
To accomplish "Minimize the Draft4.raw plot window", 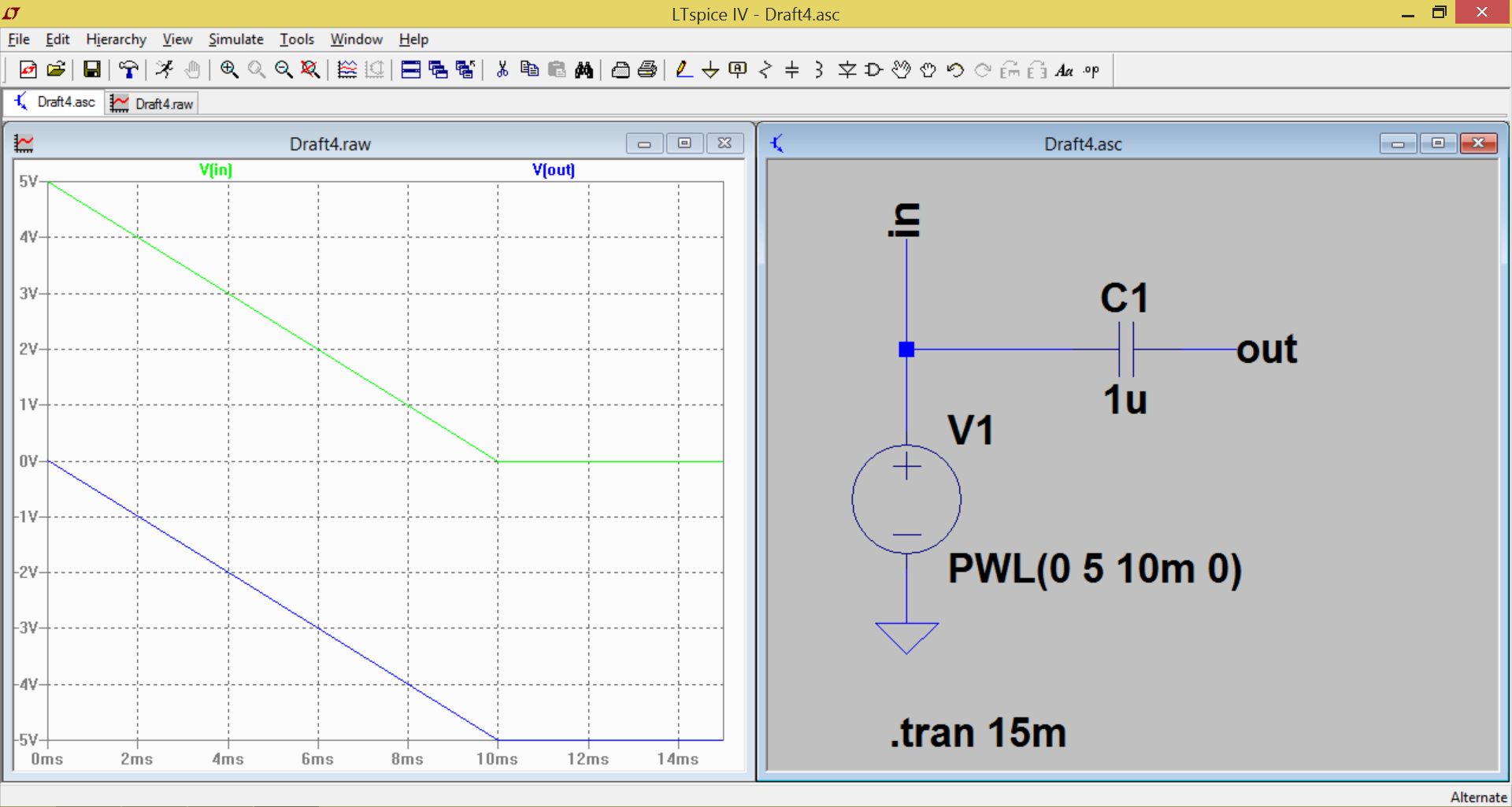I will 644,143.
